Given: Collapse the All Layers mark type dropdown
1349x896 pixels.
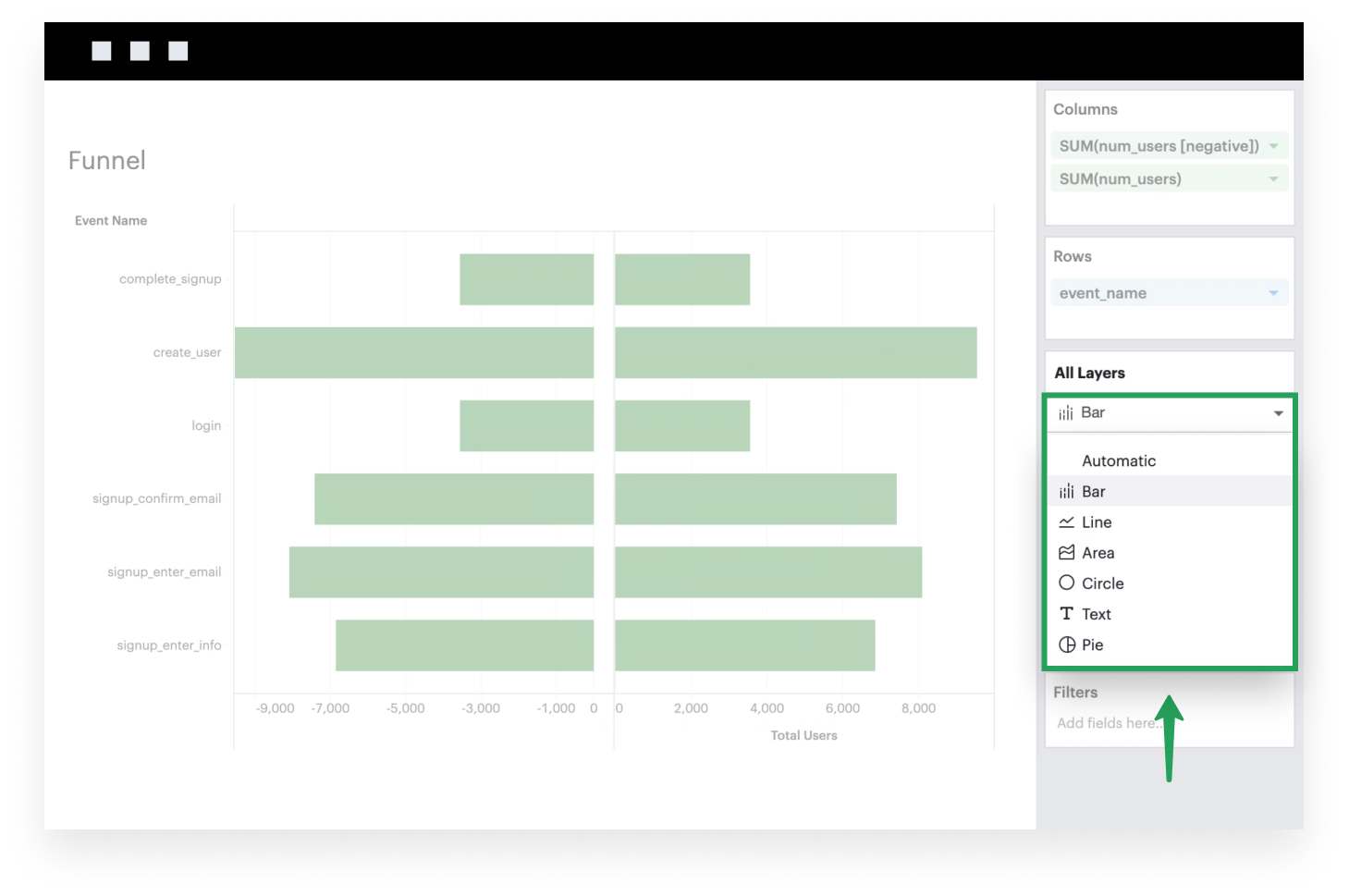Looking at the screenshot, I should coord(1278,413).
